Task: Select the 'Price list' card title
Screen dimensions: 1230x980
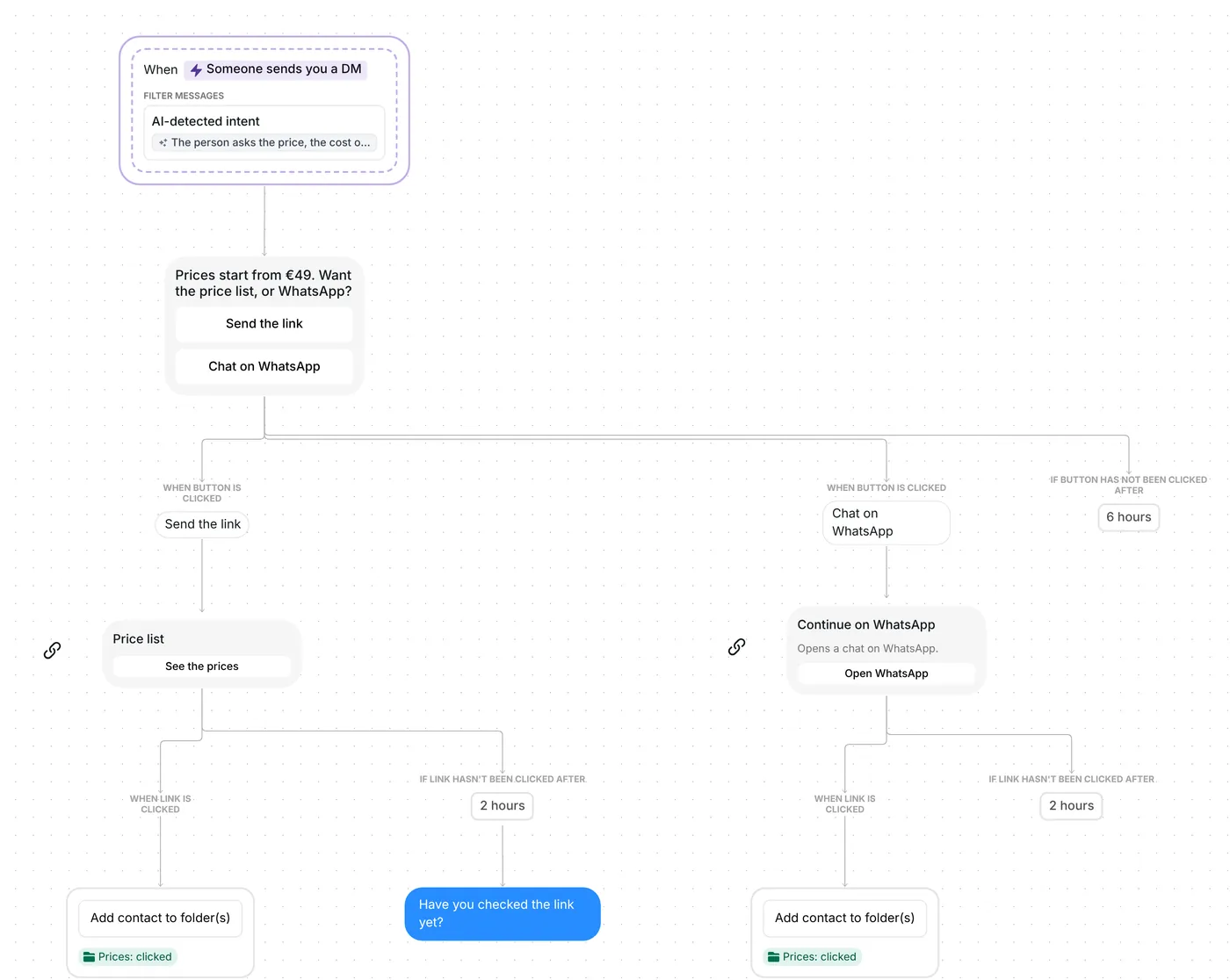Action: coord(139,639)
